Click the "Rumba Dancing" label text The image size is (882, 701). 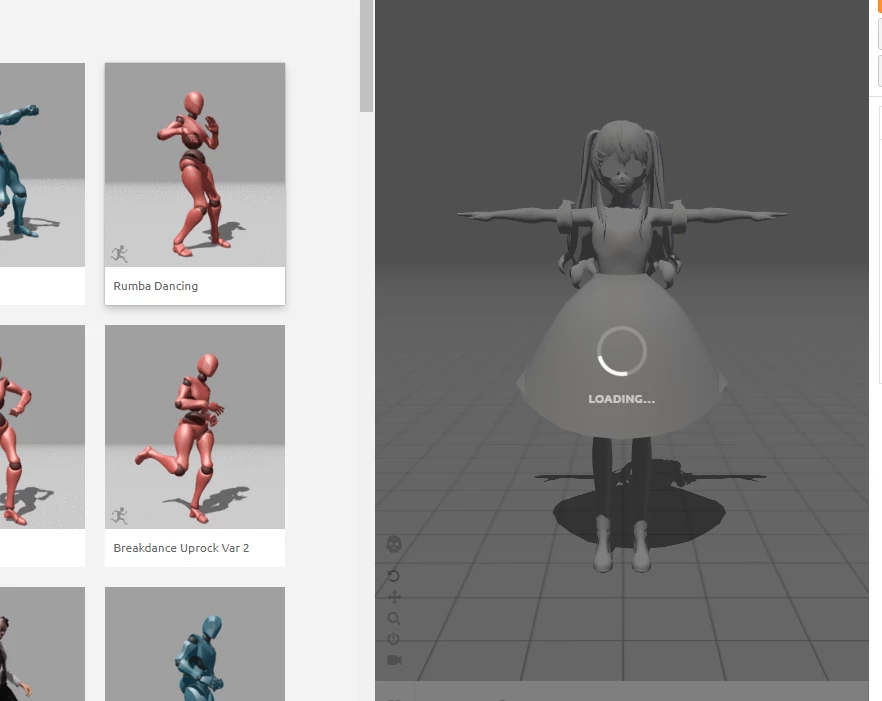point(156,286)
